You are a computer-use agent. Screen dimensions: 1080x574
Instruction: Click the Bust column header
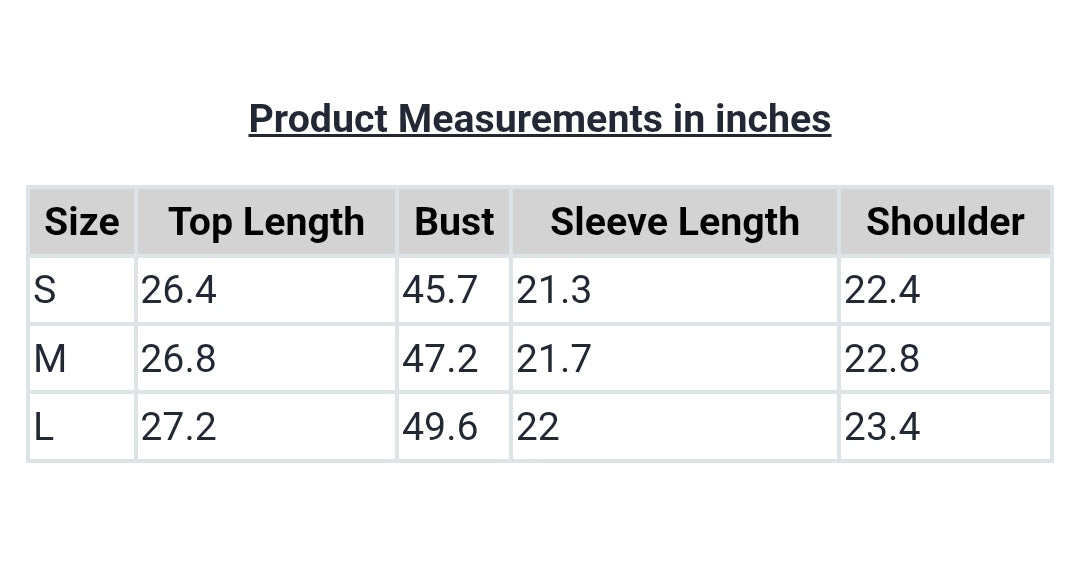pyautogui.click(x=454, y=222)
